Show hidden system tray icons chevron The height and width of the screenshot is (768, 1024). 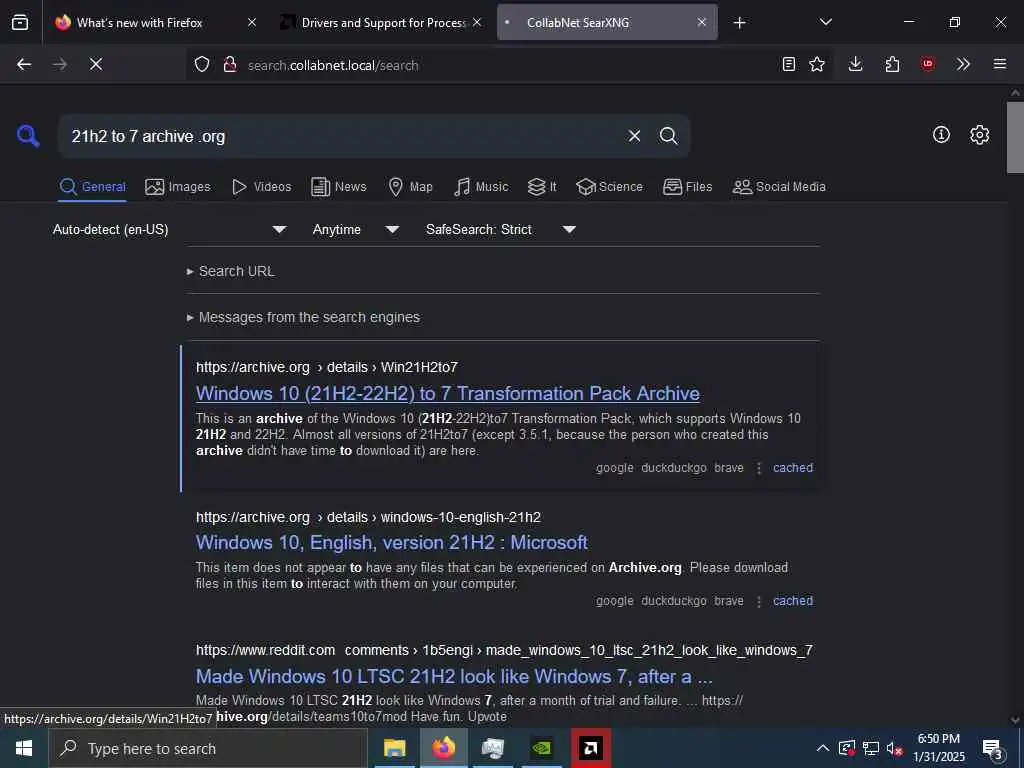coord(823,748)
